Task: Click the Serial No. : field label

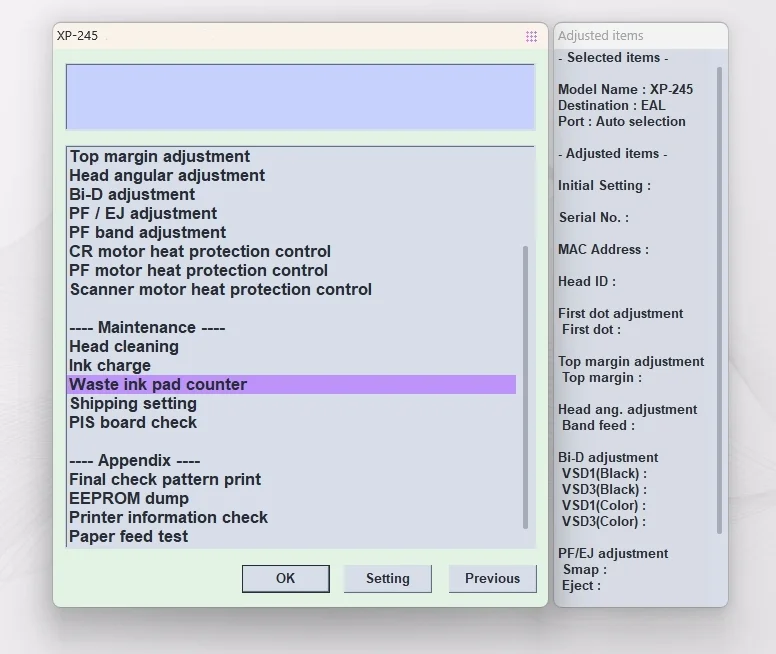Action: coord(594,217)
